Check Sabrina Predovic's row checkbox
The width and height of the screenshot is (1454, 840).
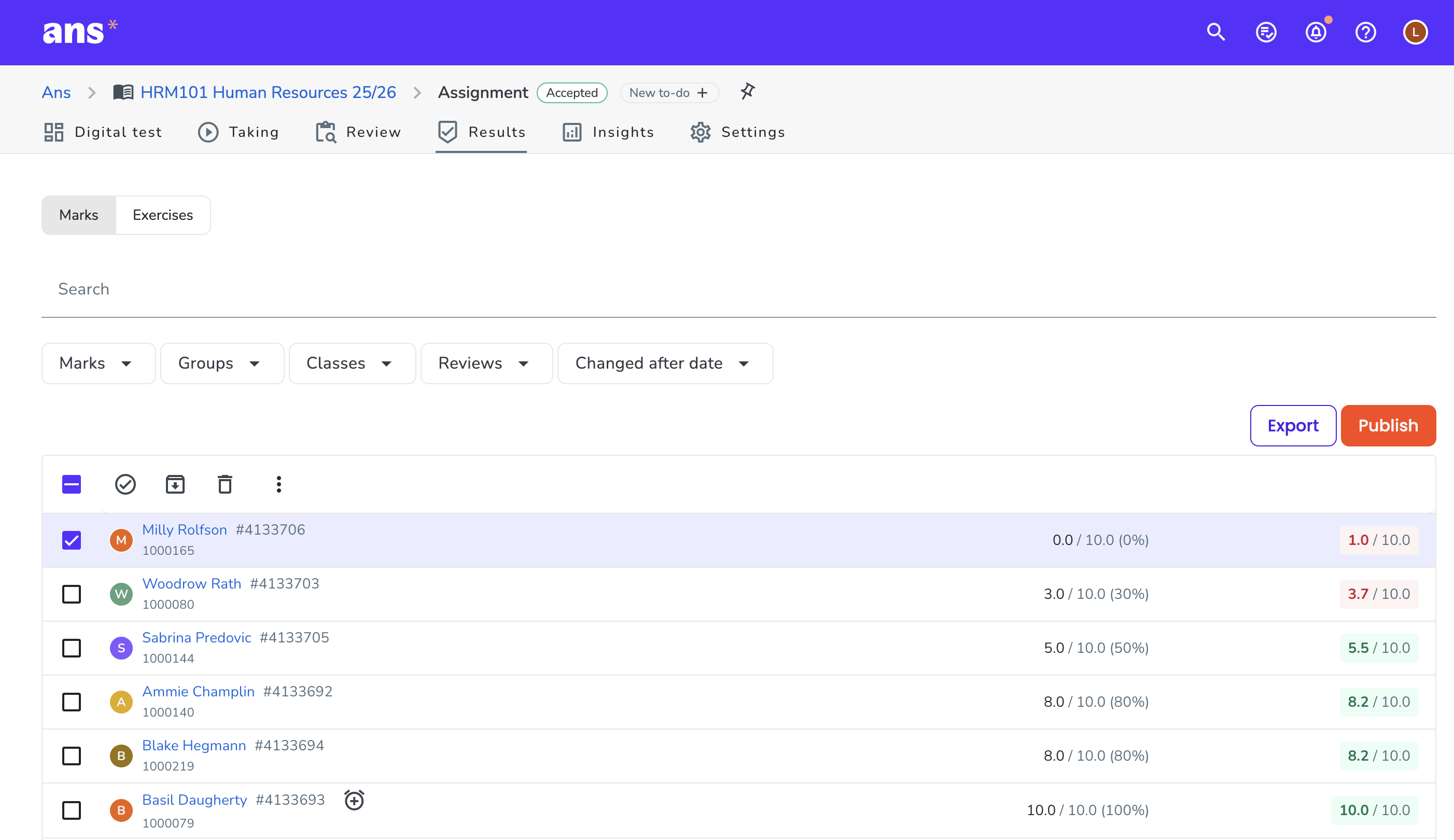pos(72,649)
